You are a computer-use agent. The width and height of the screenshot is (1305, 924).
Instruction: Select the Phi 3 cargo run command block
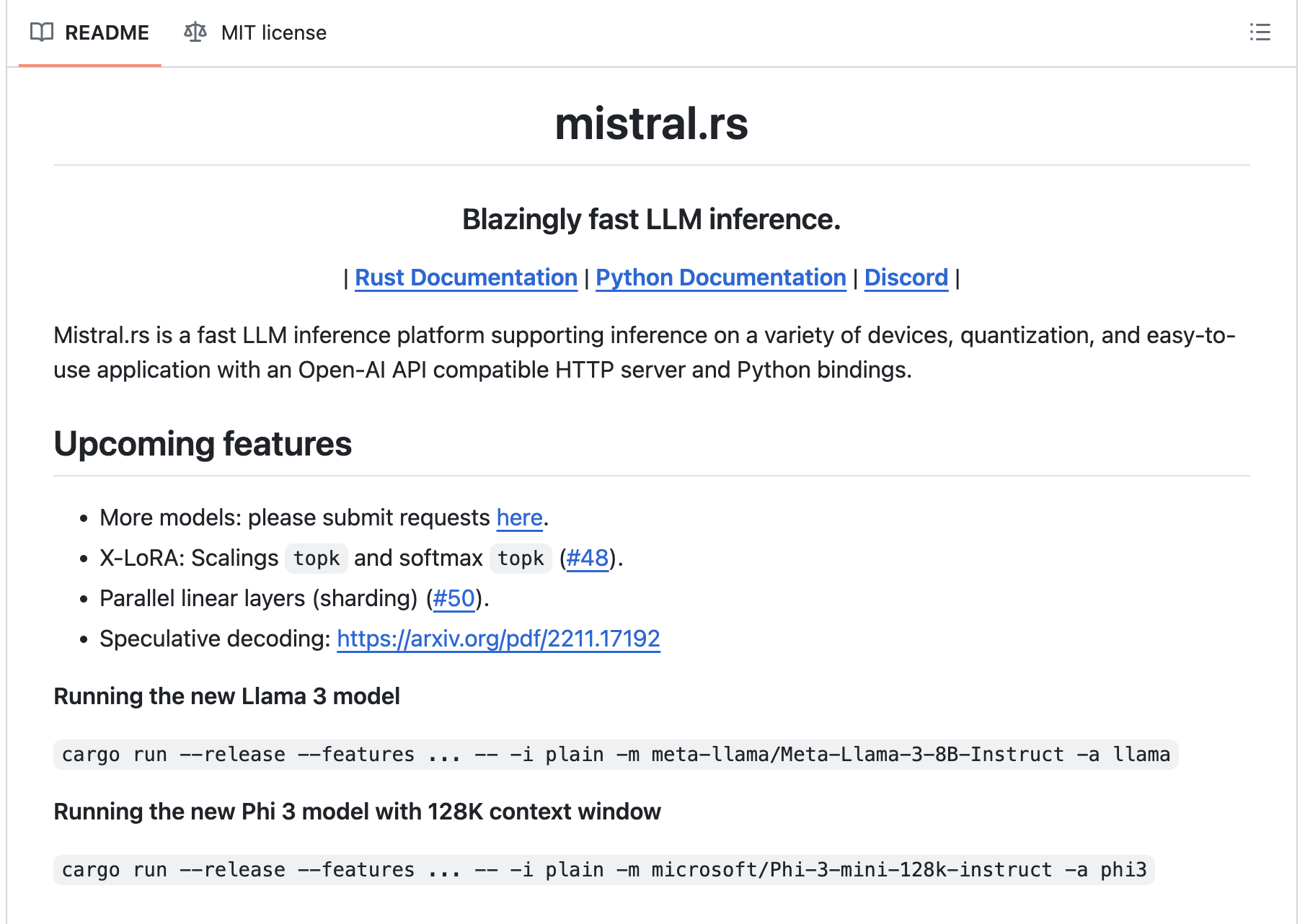coord(606,870)
